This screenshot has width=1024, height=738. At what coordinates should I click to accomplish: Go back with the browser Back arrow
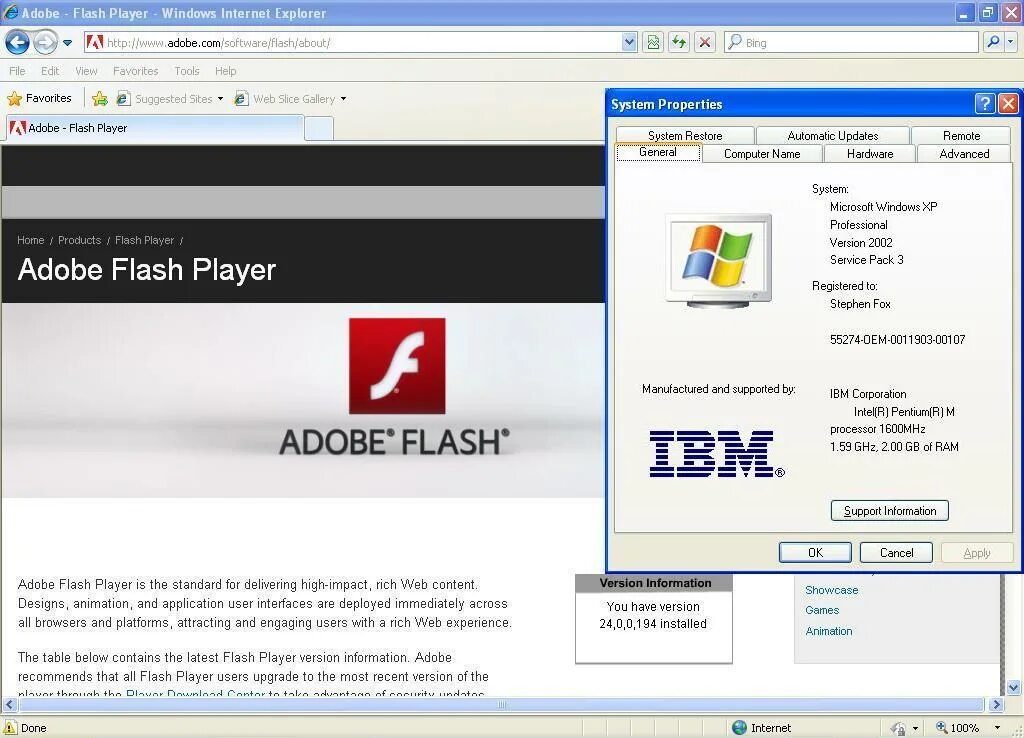click(17, 43)
